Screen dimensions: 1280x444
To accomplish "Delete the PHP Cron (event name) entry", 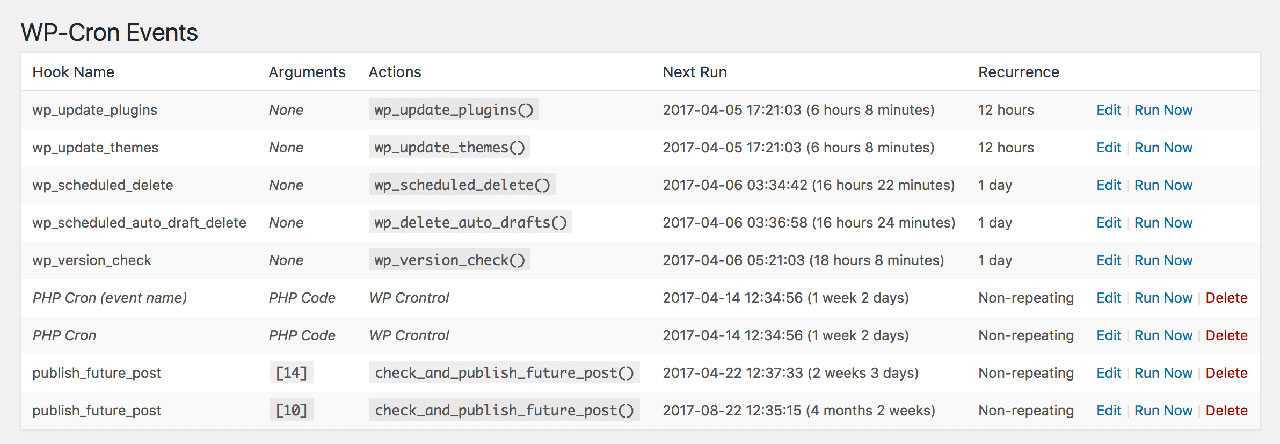I will point(1226,298).
